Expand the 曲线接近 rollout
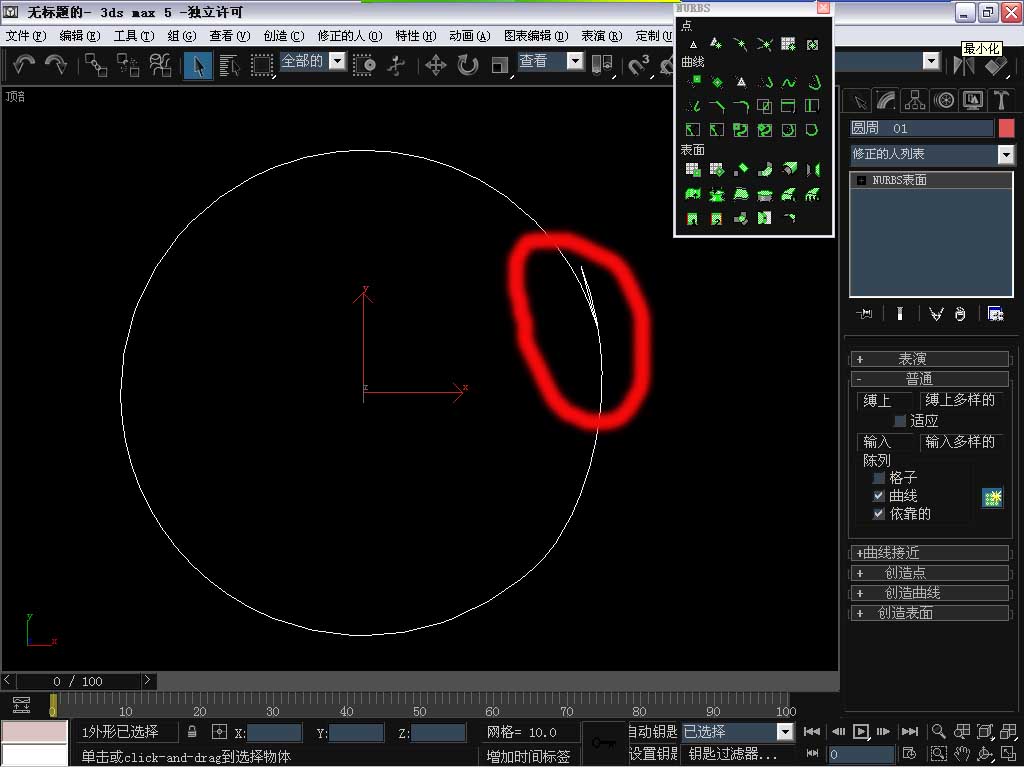This screenshot has width=1024, height=768. [x=930, y=553]
